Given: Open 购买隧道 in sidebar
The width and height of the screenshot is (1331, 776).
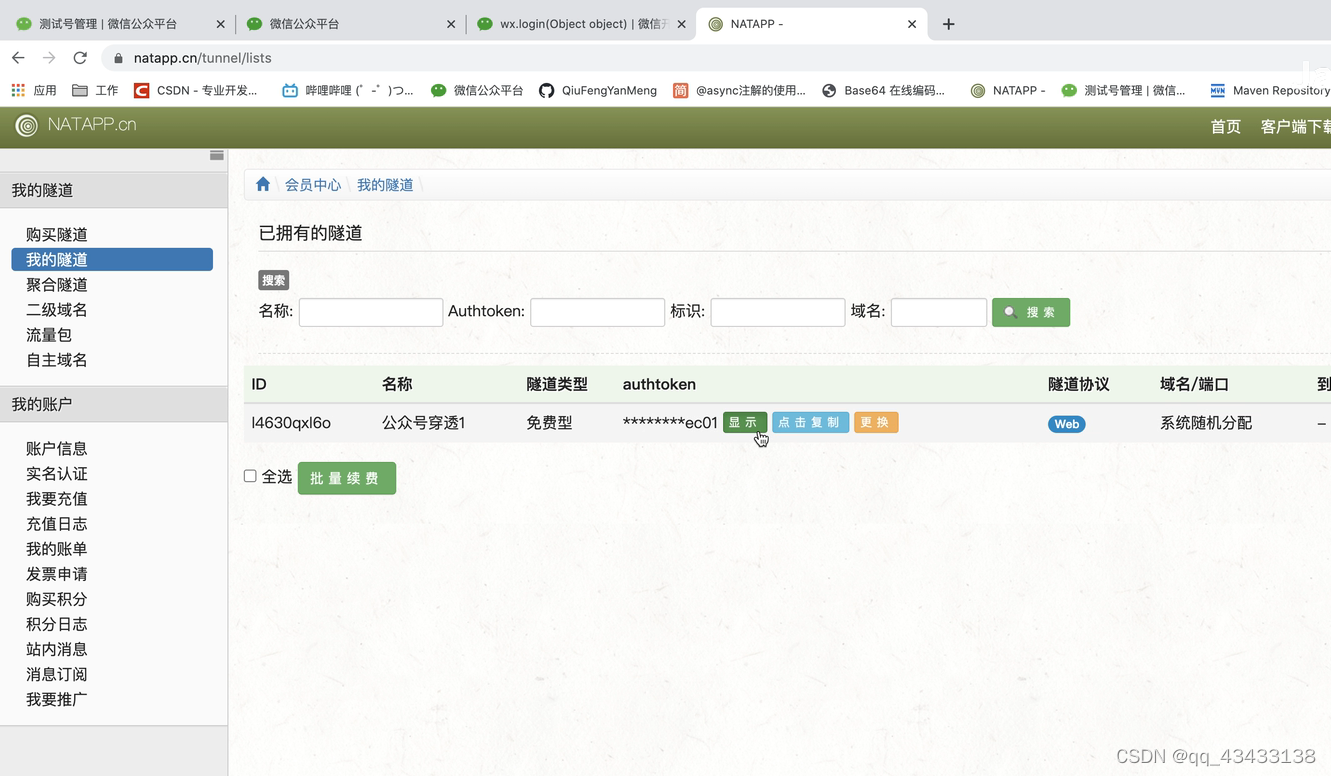Looking at the screenshot, I should 57,234.
